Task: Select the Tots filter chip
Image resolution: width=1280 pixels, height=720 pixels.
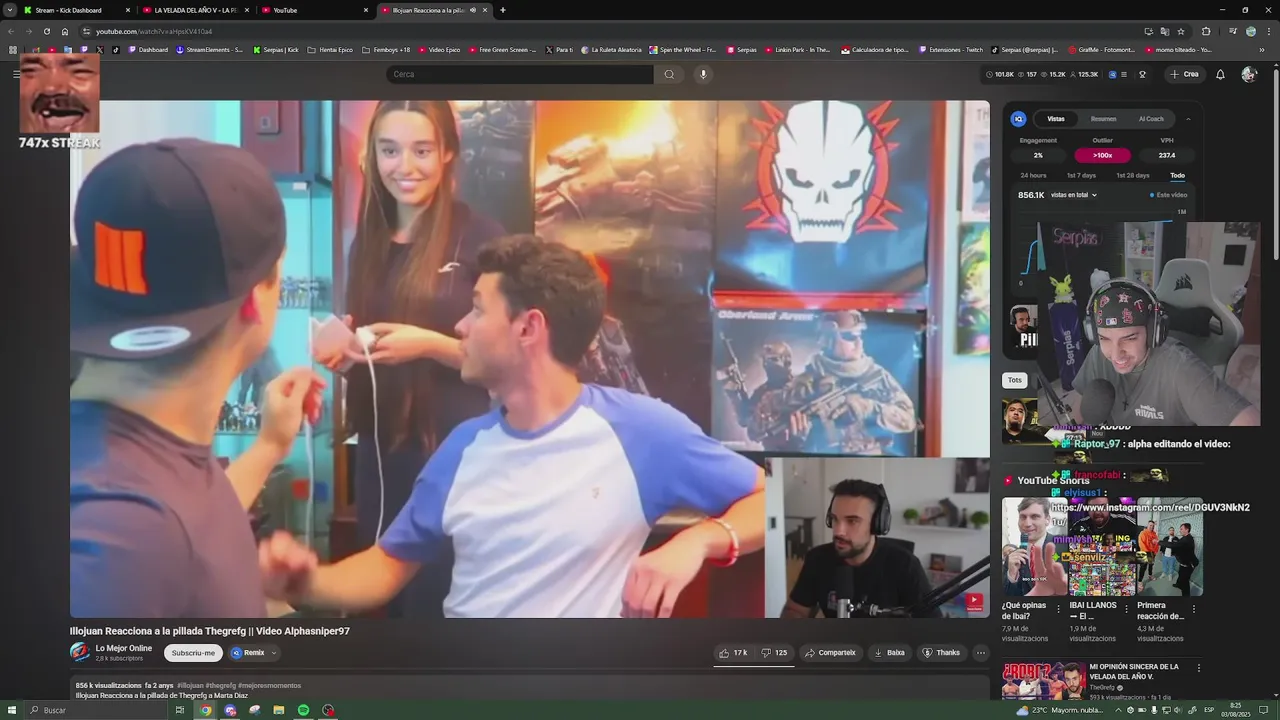Action: click(x=1014, y=380)
